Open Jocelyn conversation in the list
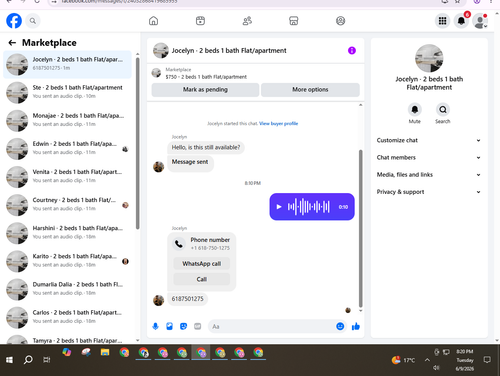Screen dimensions: 500x376 pyautogui.click(x=67, y=64)
